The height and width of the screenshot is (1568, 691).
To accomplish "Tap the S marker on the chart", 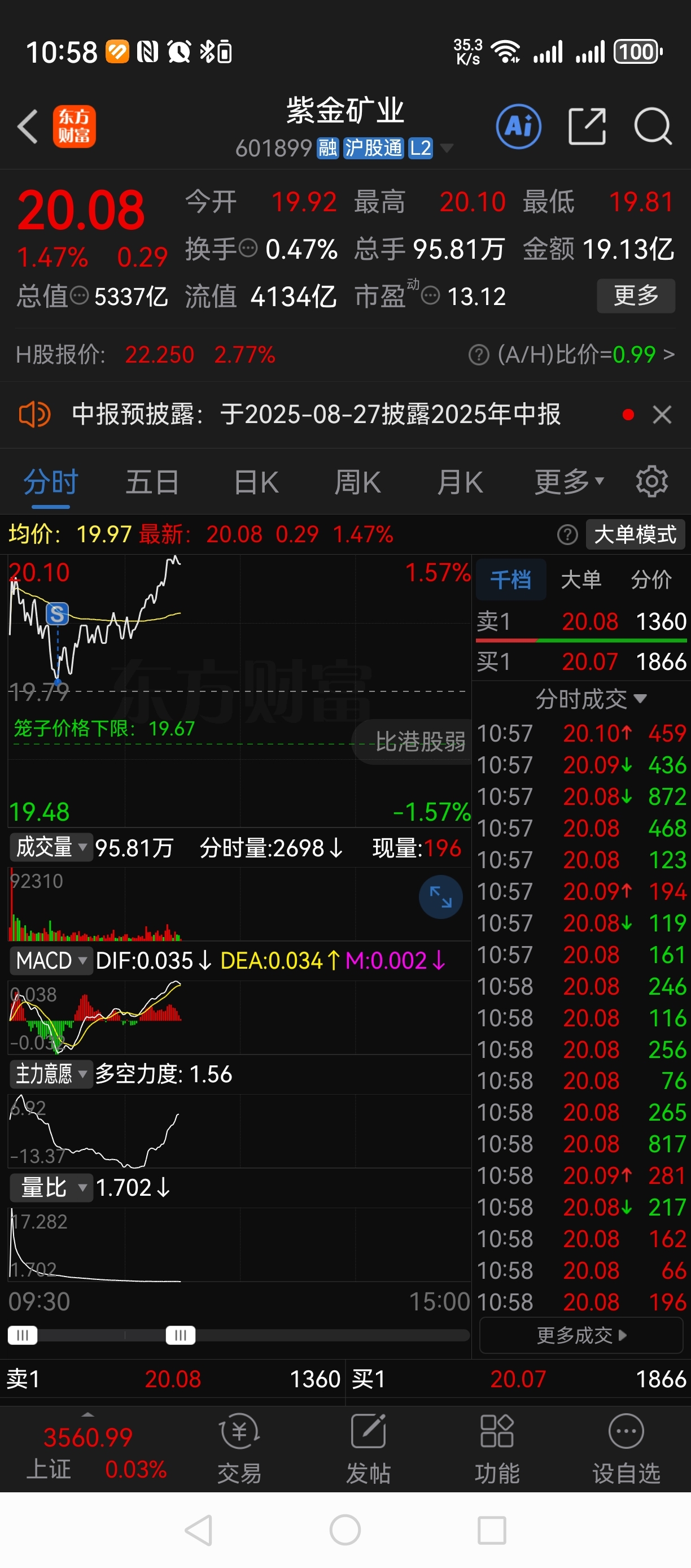I will click(x=57, y=613).
